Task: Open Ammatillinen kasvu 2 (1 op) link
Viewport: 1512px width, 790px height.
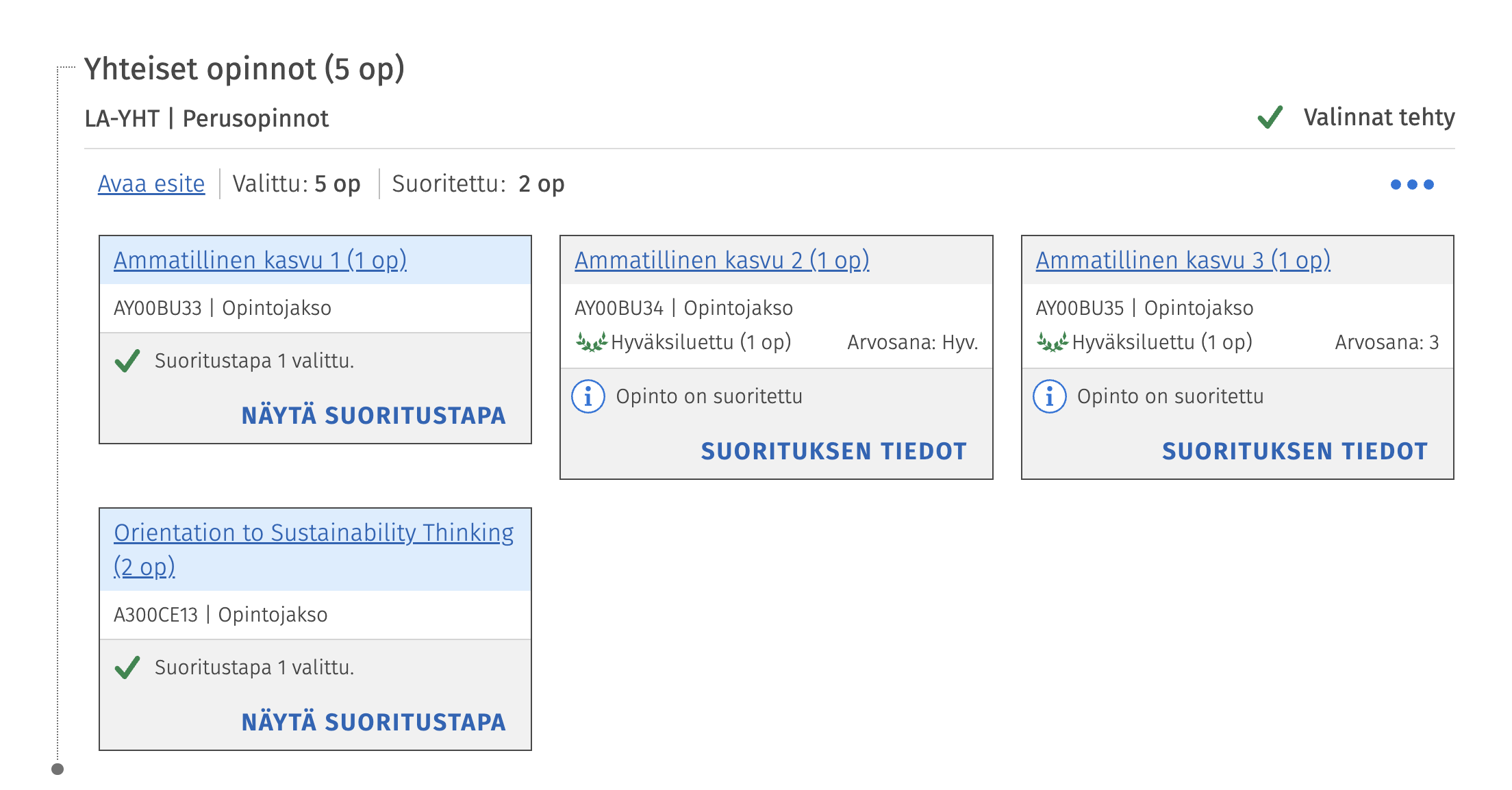Action: click(x=722, y=261)
